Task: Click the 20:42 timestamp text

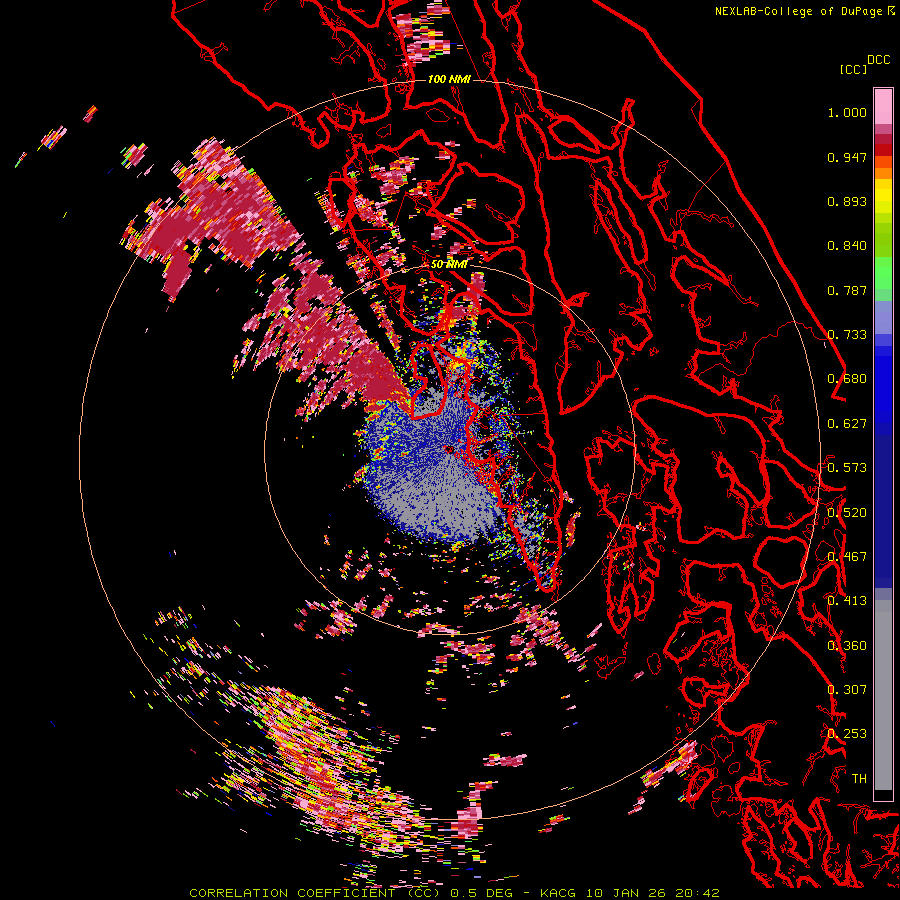Action: (x=697, y=893)
